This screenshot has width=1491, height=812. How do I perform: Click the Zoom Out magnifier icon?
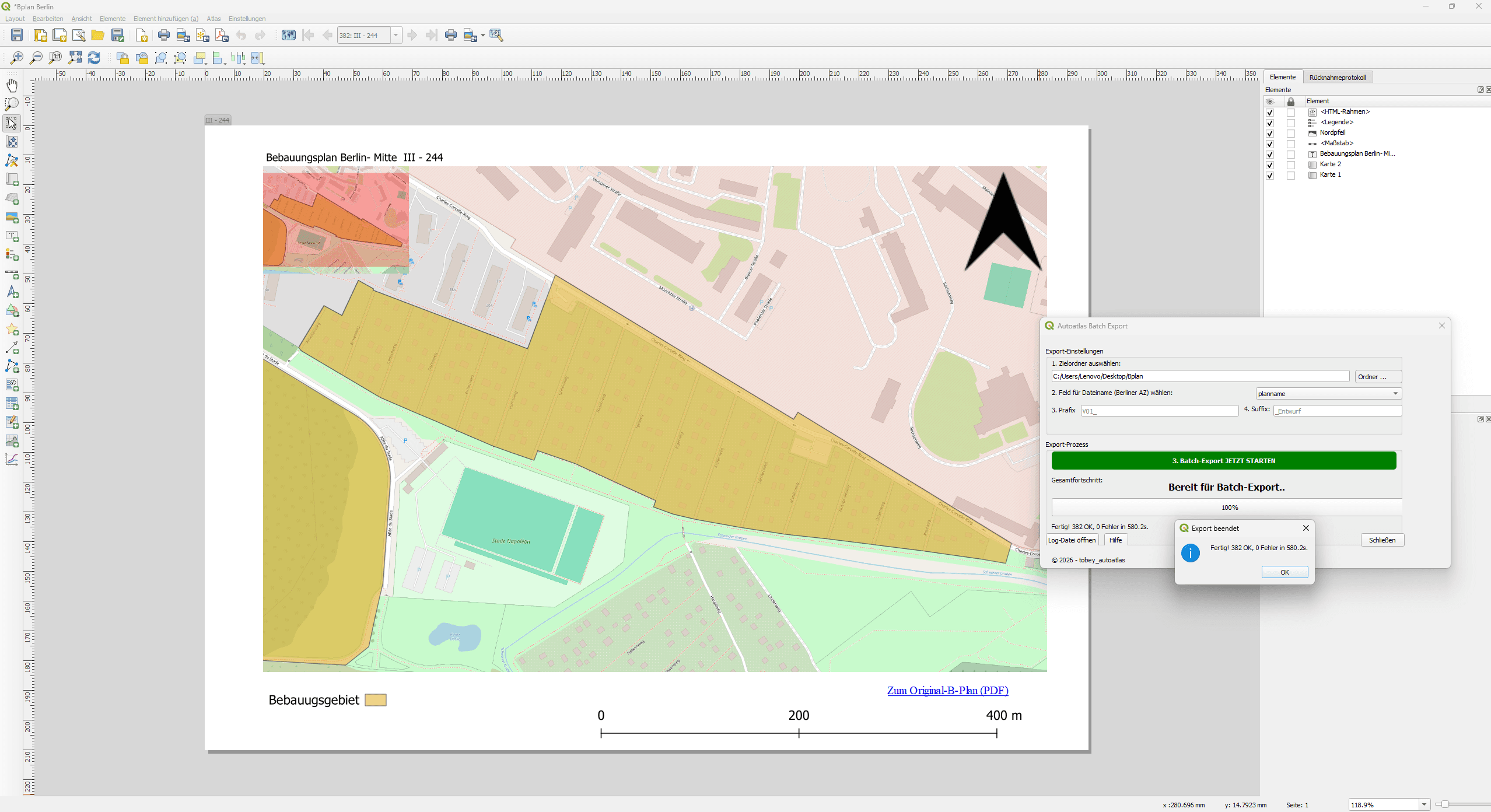36,58
